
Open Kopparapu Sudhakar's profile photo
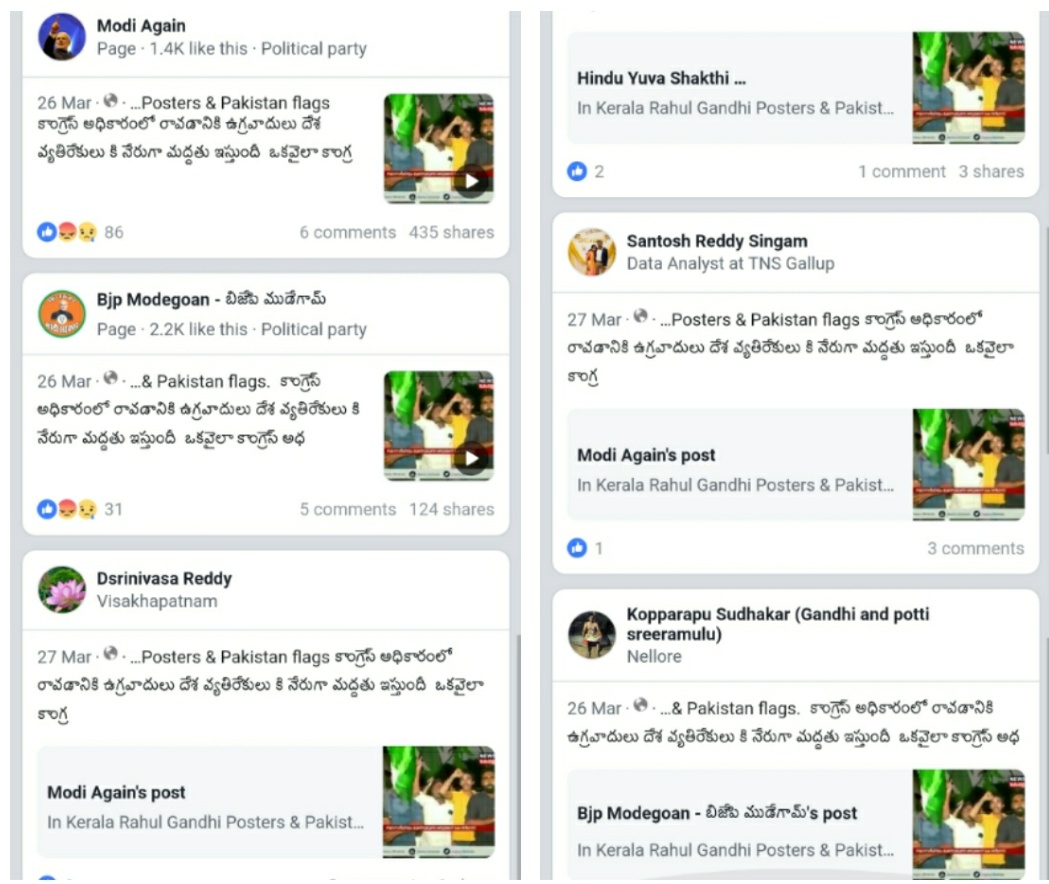point(591,634)
